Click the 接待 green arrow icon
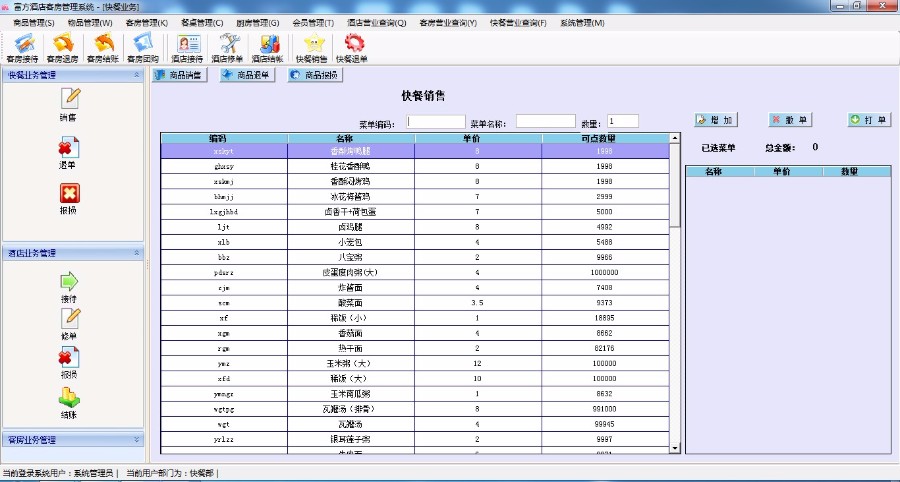 coord(69,287)
